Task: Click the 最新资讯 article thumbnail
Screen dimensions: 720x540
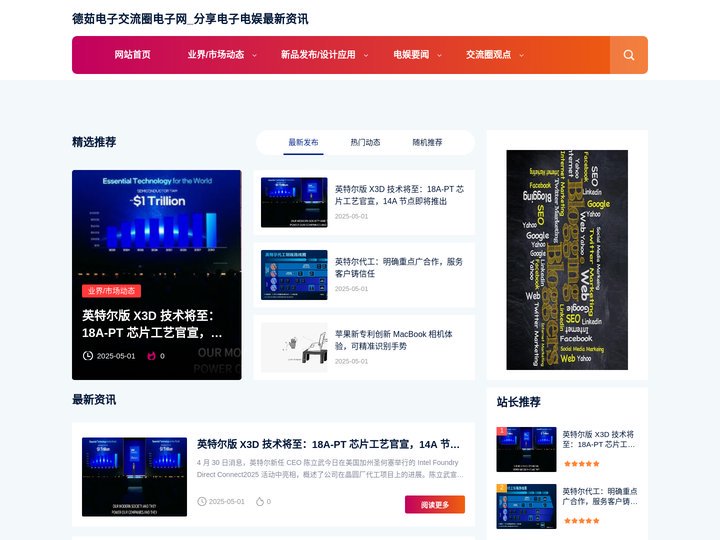Action: (x=135, y=477)
